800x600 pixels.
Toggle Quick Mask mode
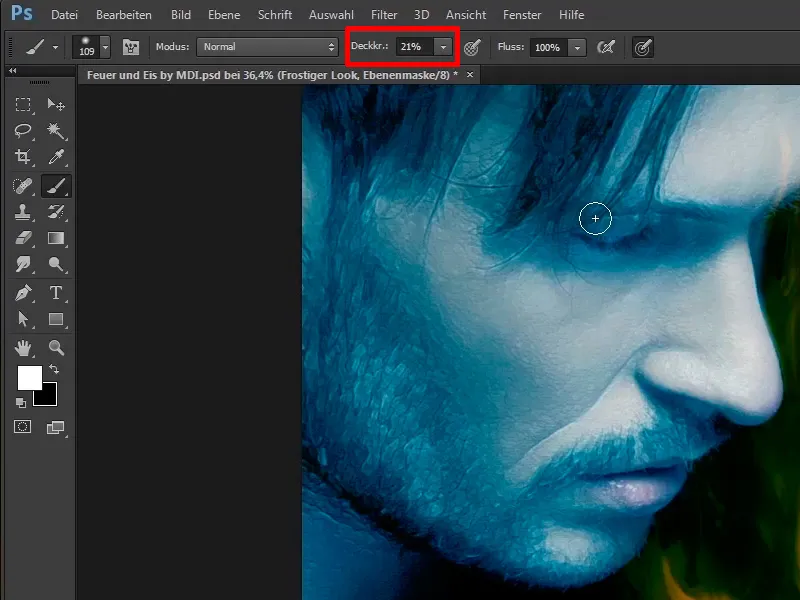tap(22, 427)
